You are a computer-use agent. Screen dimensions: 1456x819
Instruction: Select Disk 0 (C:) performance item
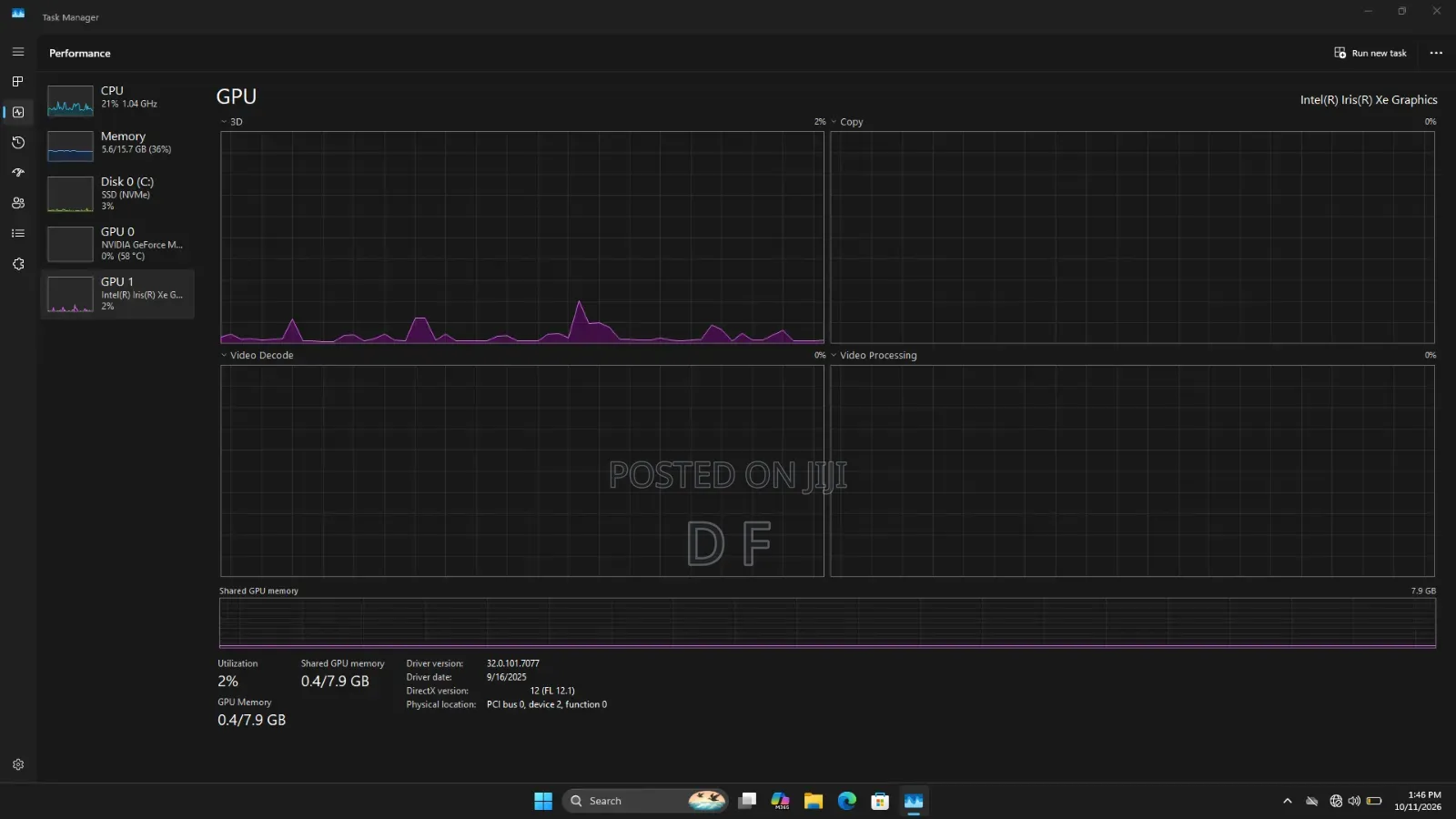click(x=117, y=194)
